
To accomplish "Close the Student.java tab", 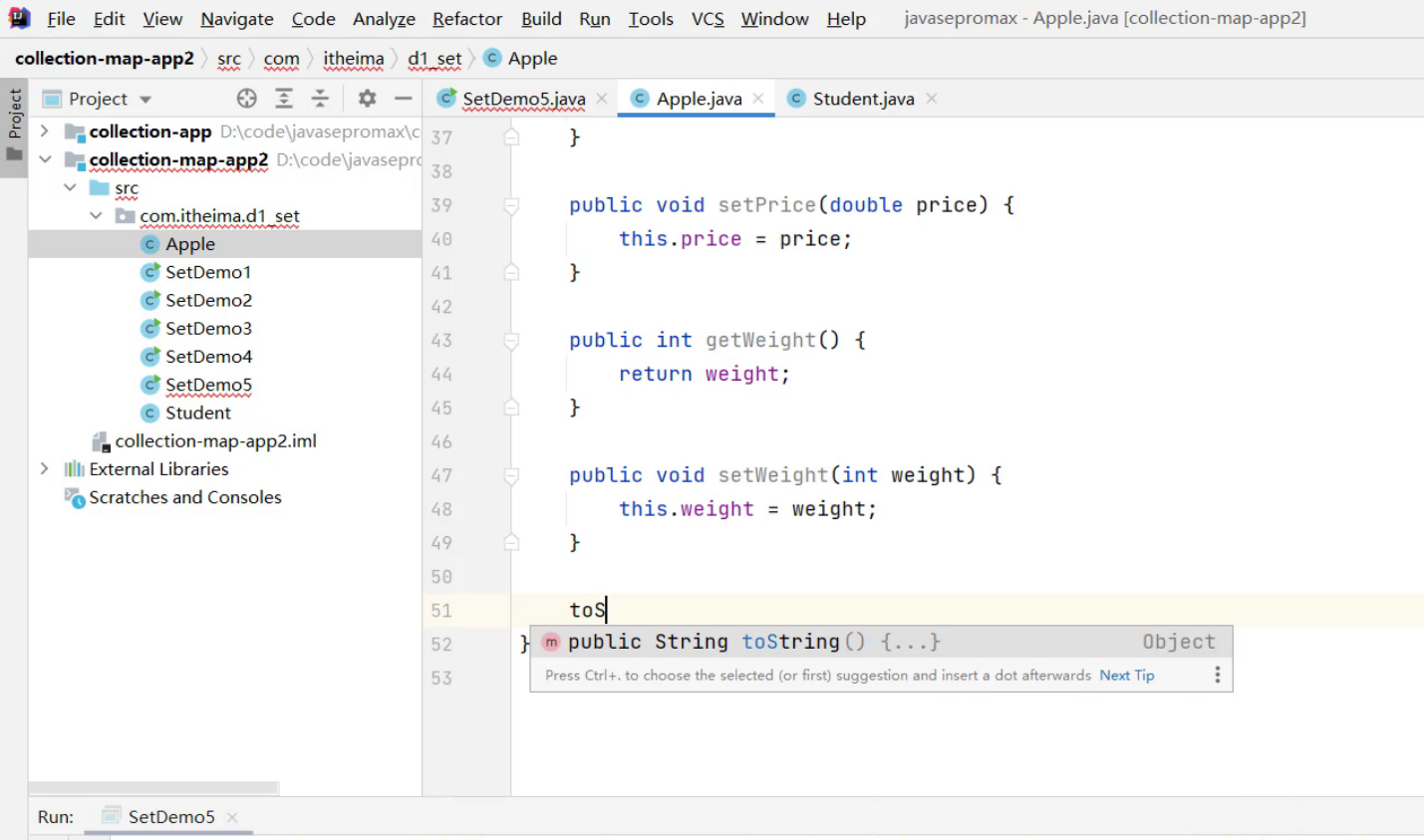I will (x=931, y=98).
